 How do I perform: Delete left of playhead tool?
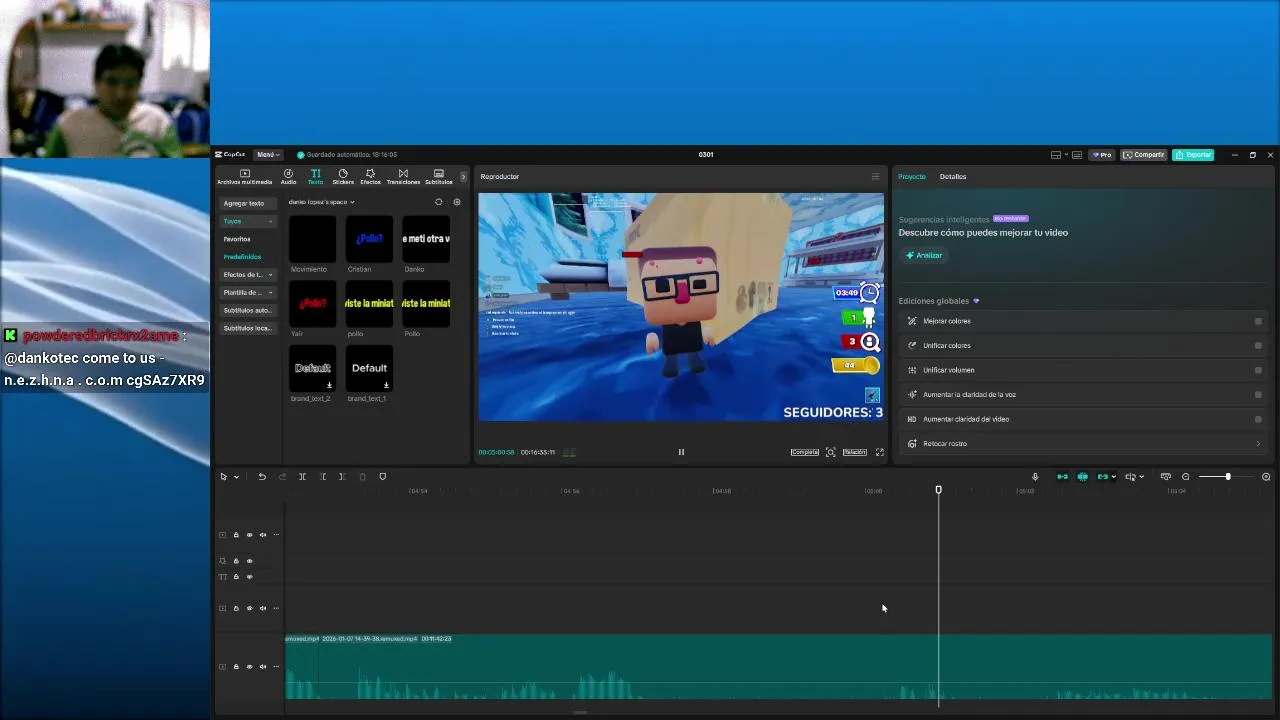click(322, 477)
